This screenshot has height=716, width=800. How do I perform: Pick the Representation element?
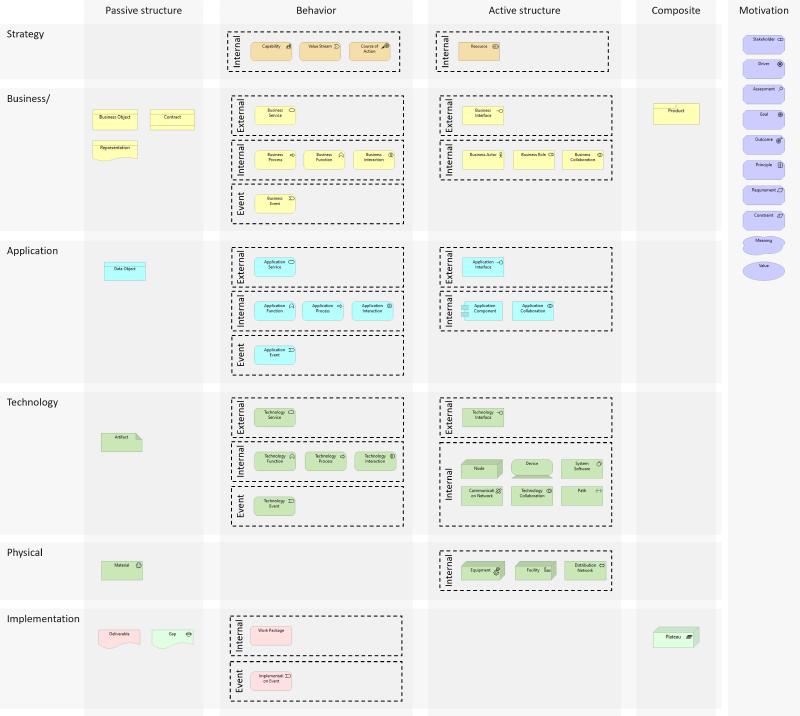click(115, 151)
